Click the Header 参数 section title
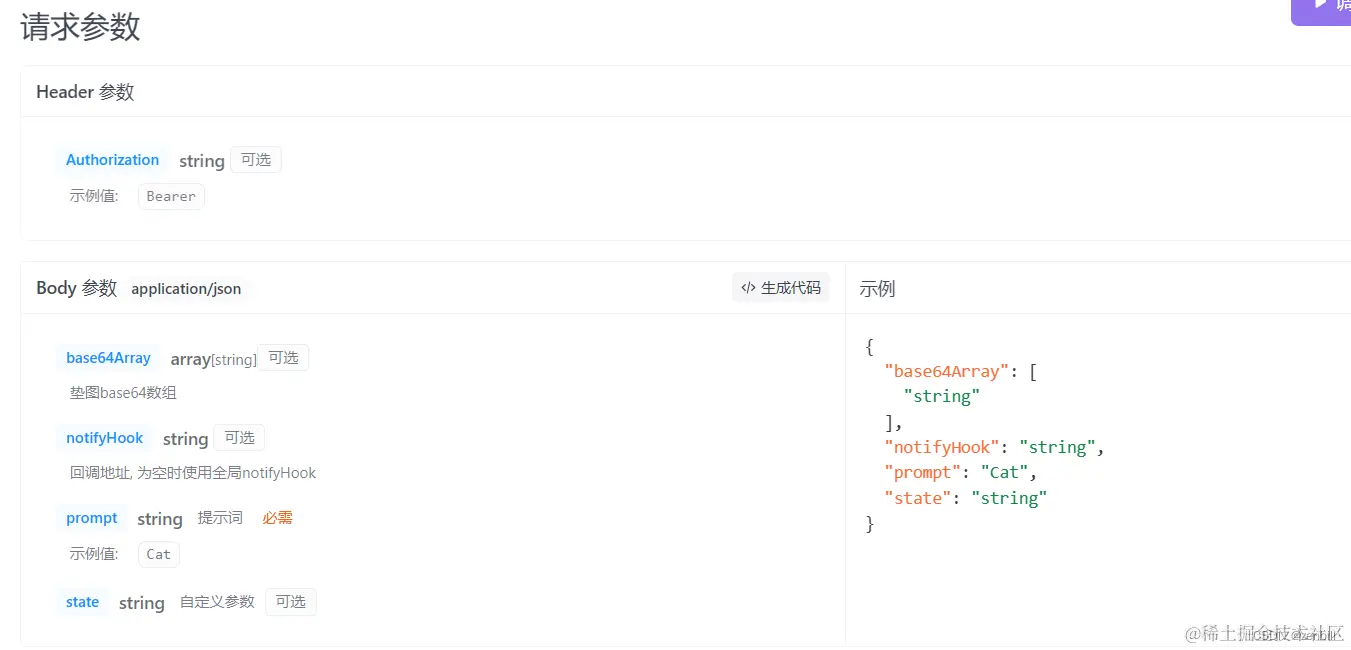This screenshot has width=1351, height=650. click(85, 92)
